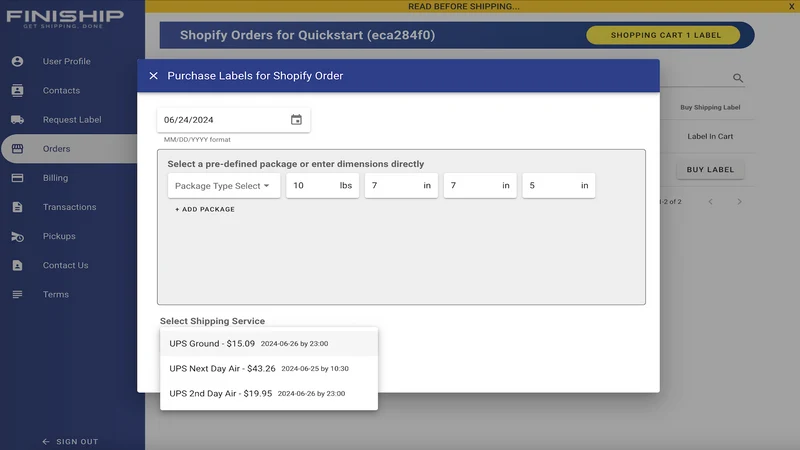The image size is (800, 450).
Task: Click the Read Before Shipping banner text
Action: point(464,6)
